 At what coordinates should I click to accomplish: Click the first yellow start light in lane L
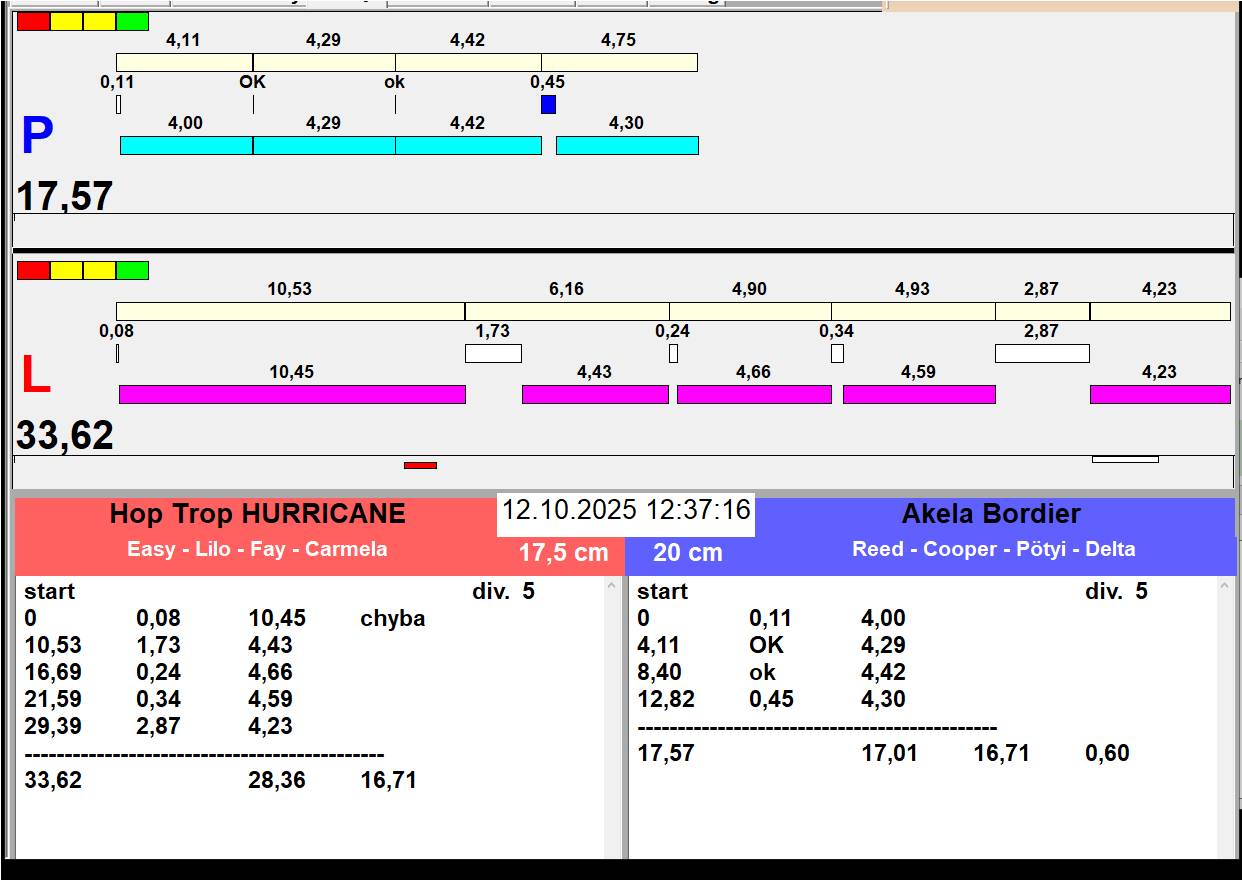coord(66,271)
